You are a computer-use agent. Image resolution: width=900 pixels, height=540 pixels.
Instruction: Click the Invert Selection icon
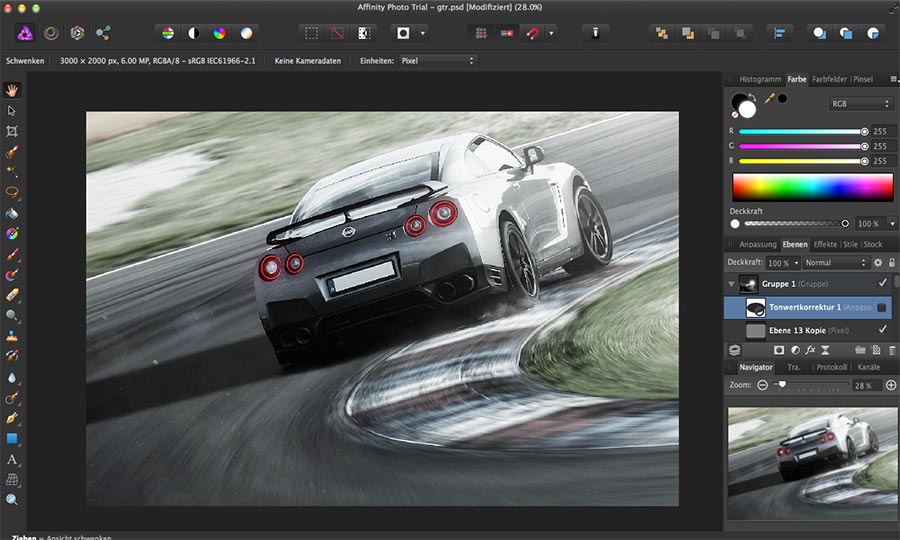364,33
